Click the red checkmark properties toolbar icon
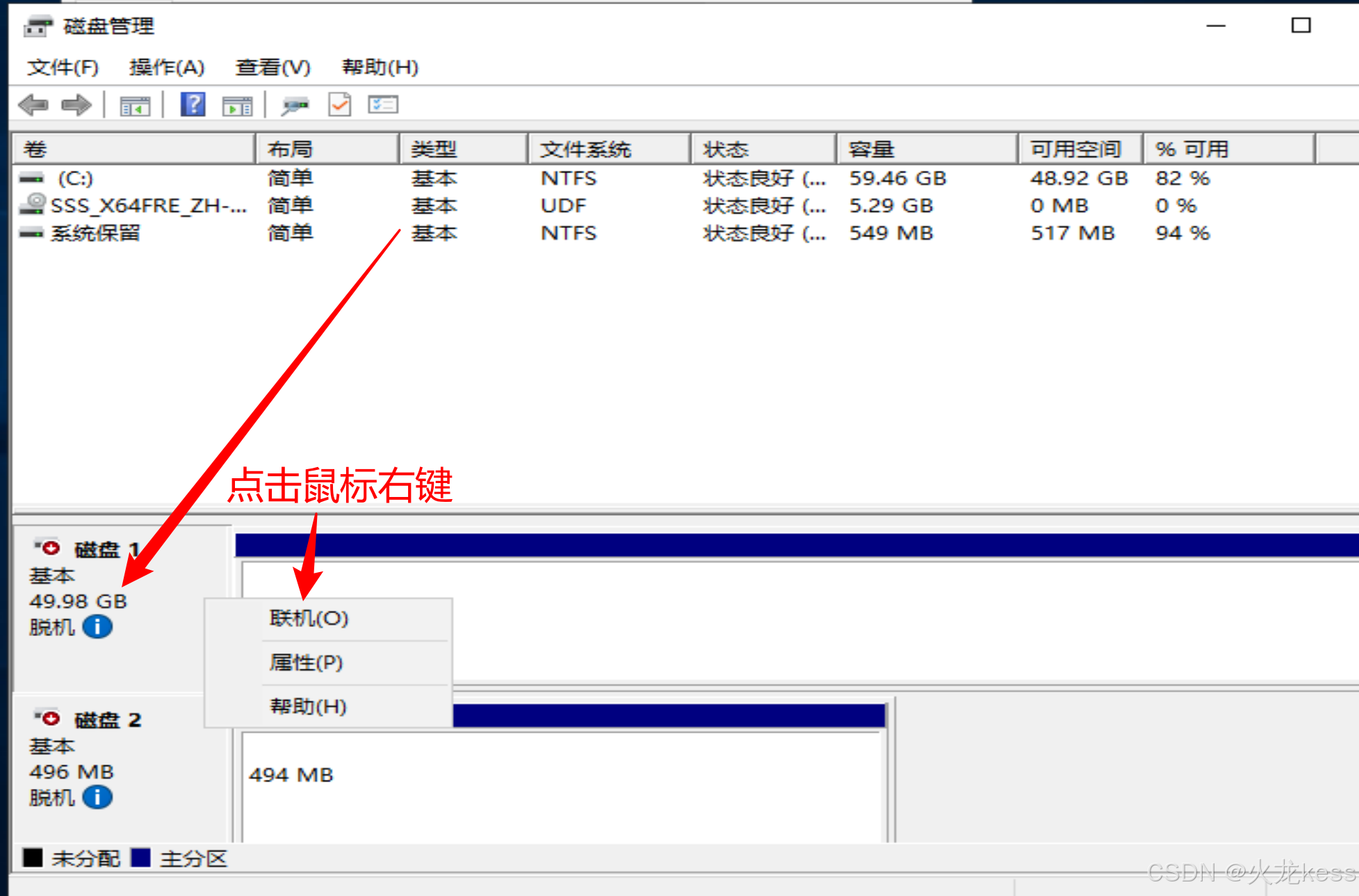 tap(340, 105)
